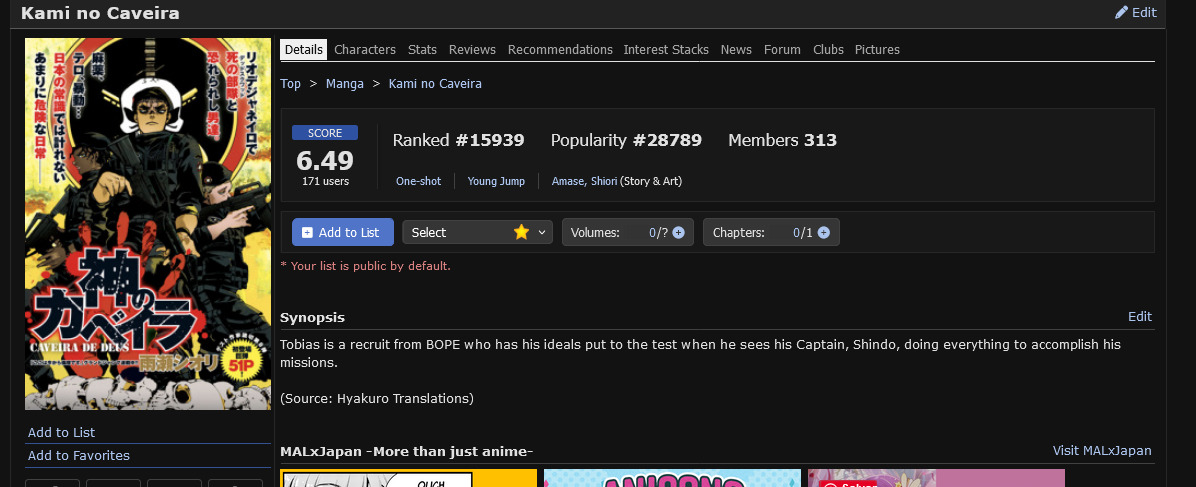Click the pink MALxJapan banner thumbnail

(x=936, y=478)
